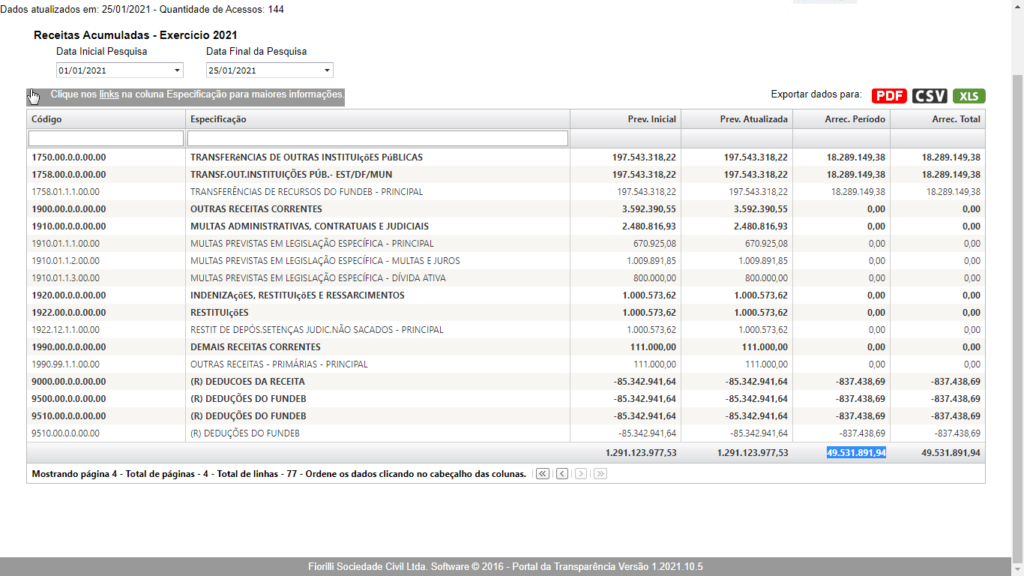The image size is (1024, 576).
Task: Click the Código filter input field
Action: 106,138
